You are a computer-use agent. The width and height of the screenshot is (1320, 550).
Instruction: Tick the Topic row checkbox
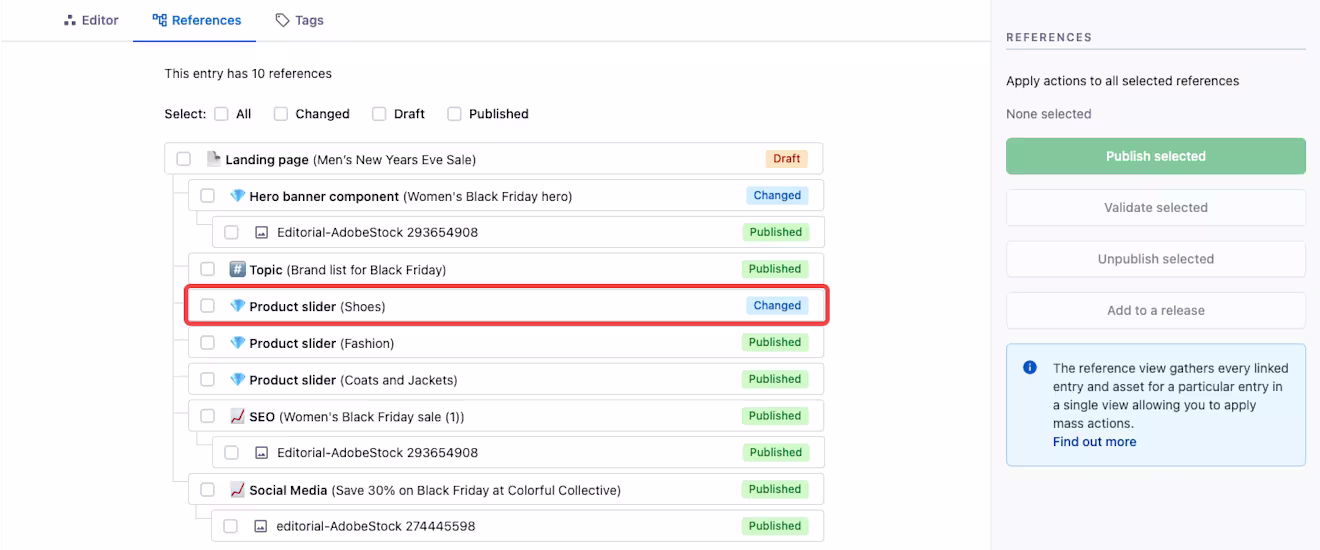(x=207, y=269)
